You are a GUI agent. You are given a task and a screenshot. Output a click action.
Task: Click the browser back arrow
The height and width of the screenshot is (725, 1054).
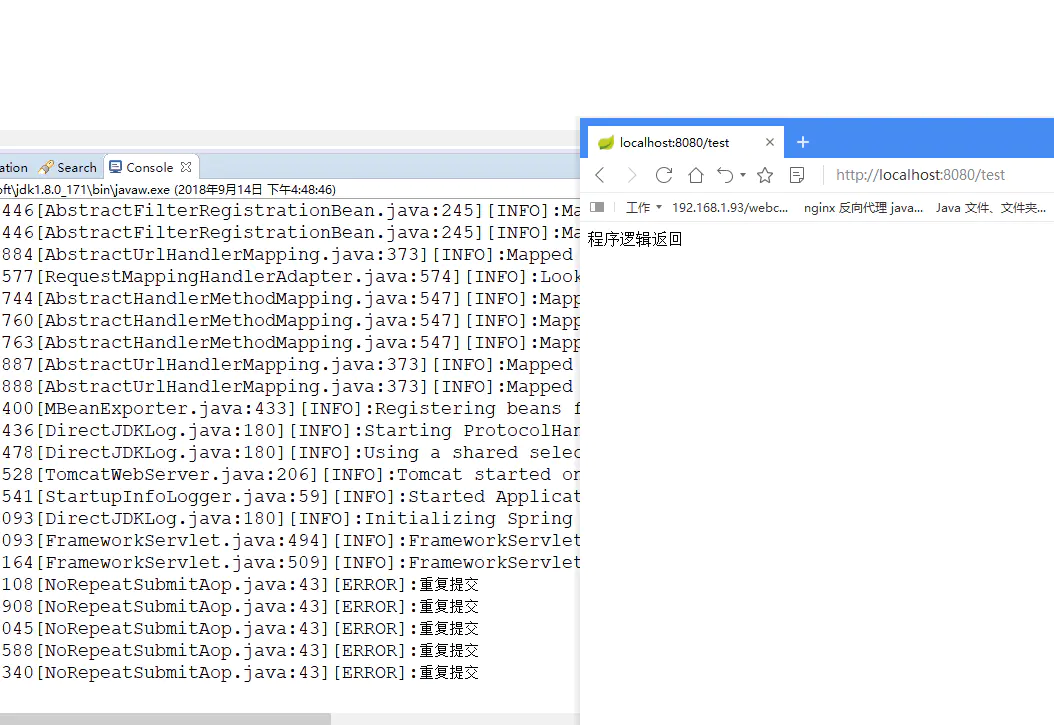[600, 175]
